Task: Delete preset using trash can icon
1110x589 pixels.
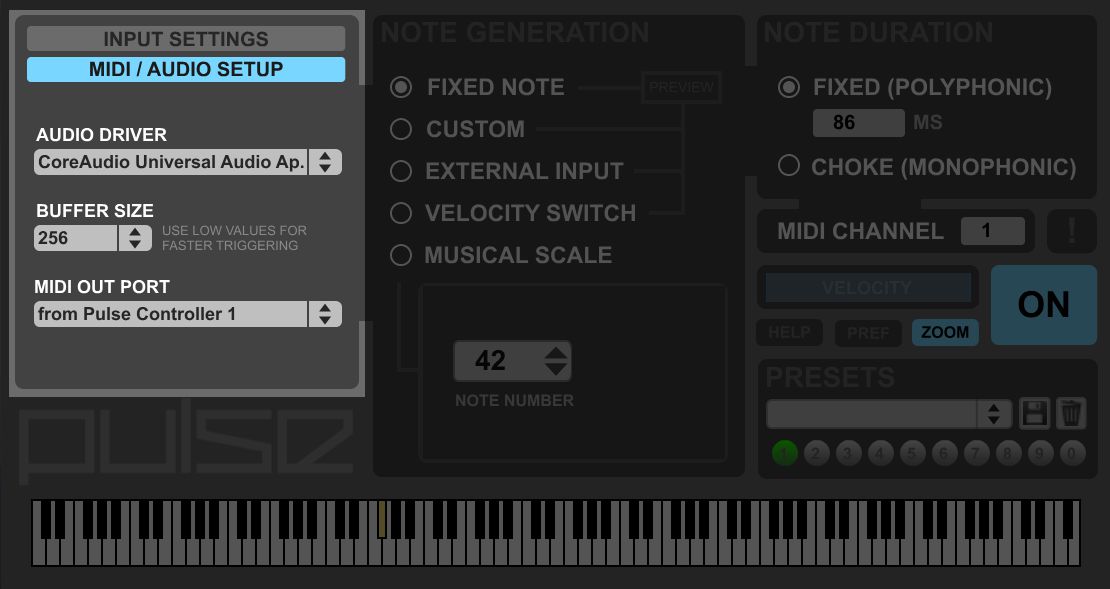Action: click(x=1070, y=413)
